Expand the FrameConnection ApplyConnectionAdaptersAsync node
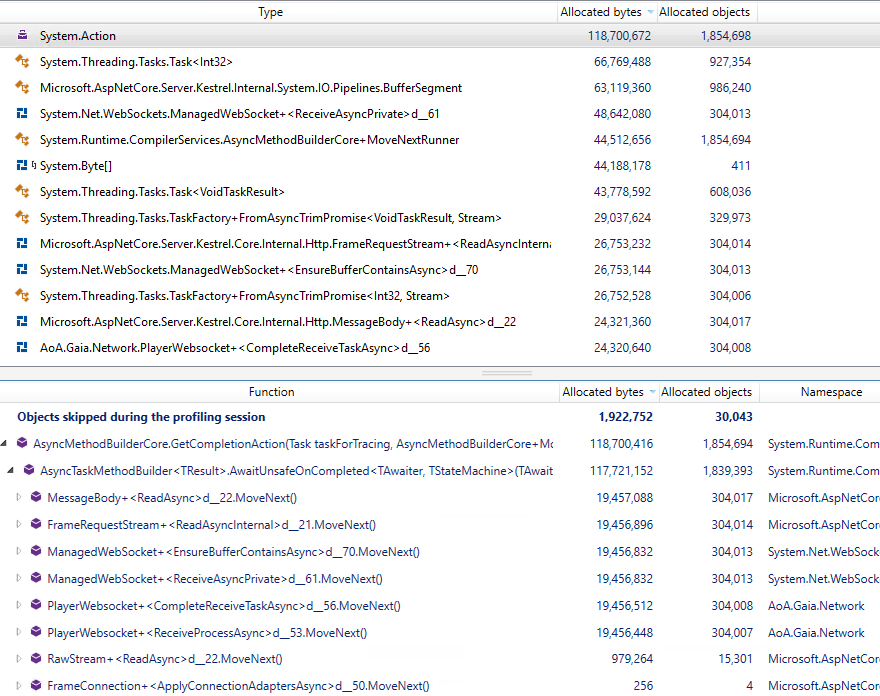 coord(19,686)
